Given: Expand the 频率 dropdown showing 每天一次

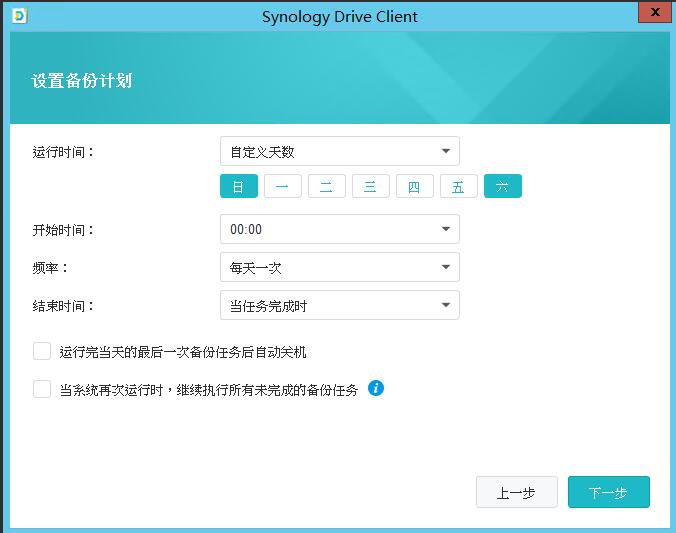Looking at the screenshot, I should click(x=339, y=267).
